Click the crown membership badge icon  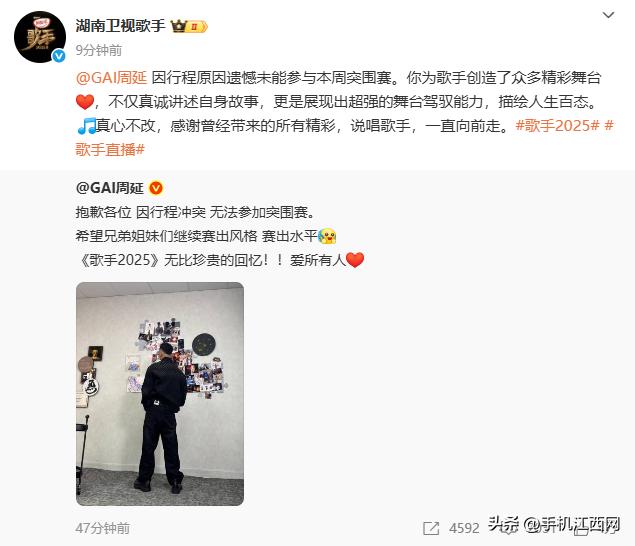point(189,27)
